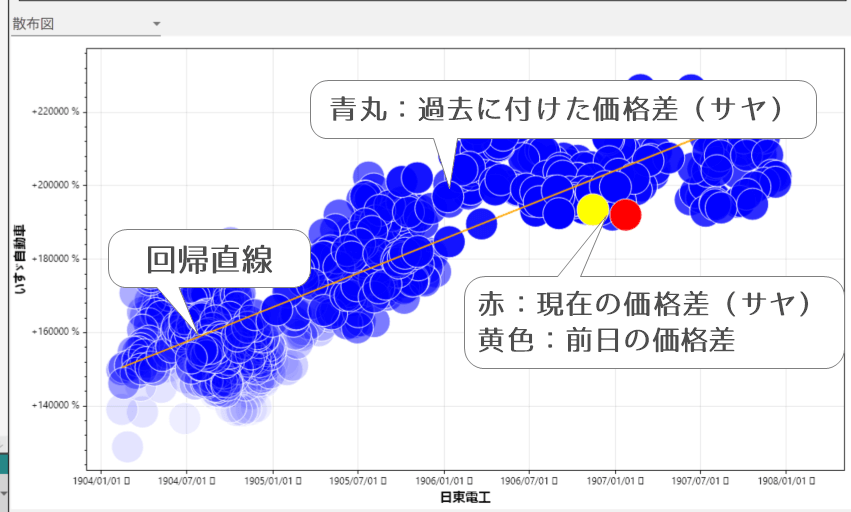
Task: Click the +160000 % y-axis label
Action: pos(55,332)
